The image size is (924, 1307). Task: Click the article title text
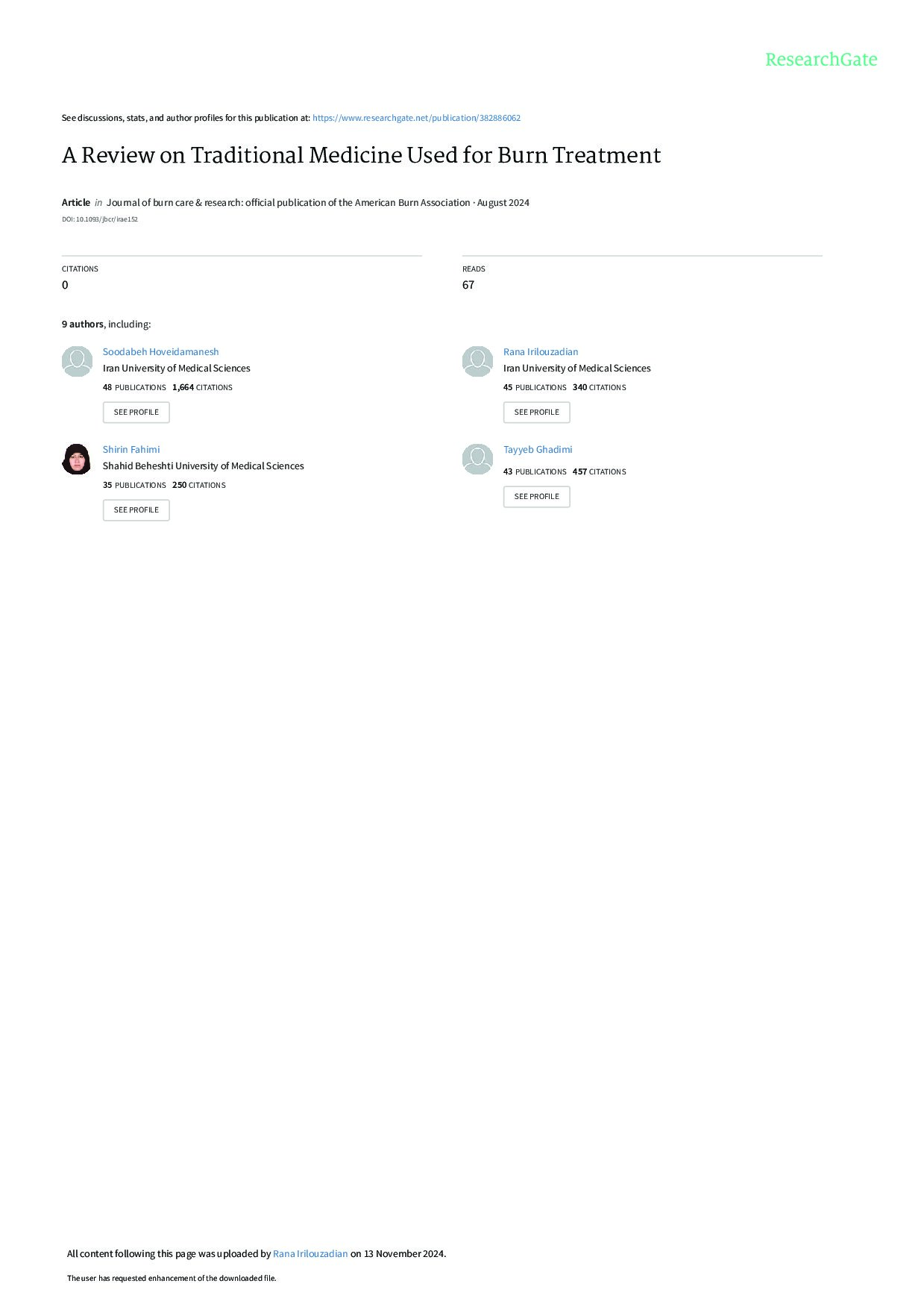[362, 155]
